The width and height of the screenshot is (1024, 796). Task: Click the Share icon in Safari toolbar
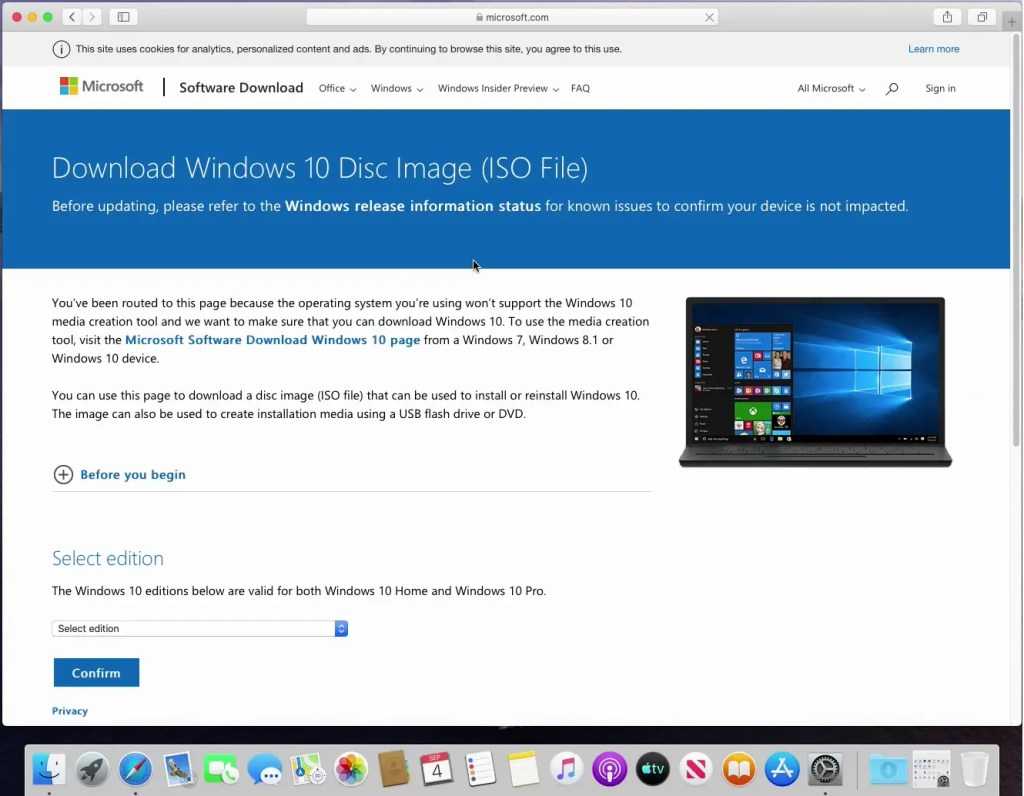pos(946,17)
